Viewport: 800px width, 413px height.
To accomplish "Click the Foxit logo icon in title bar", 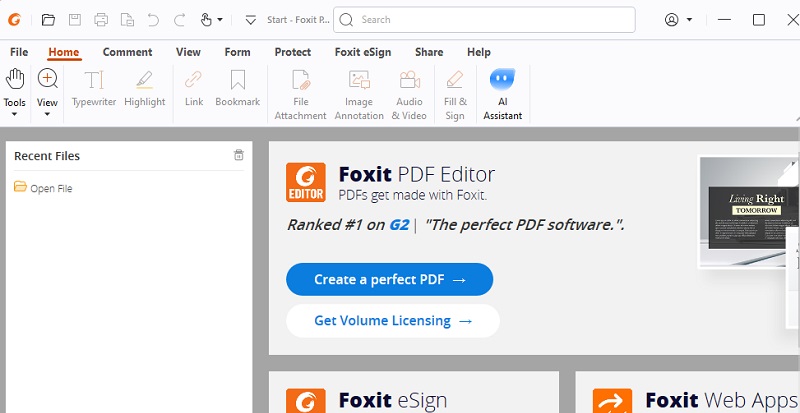I will click(x=14, y=20).
